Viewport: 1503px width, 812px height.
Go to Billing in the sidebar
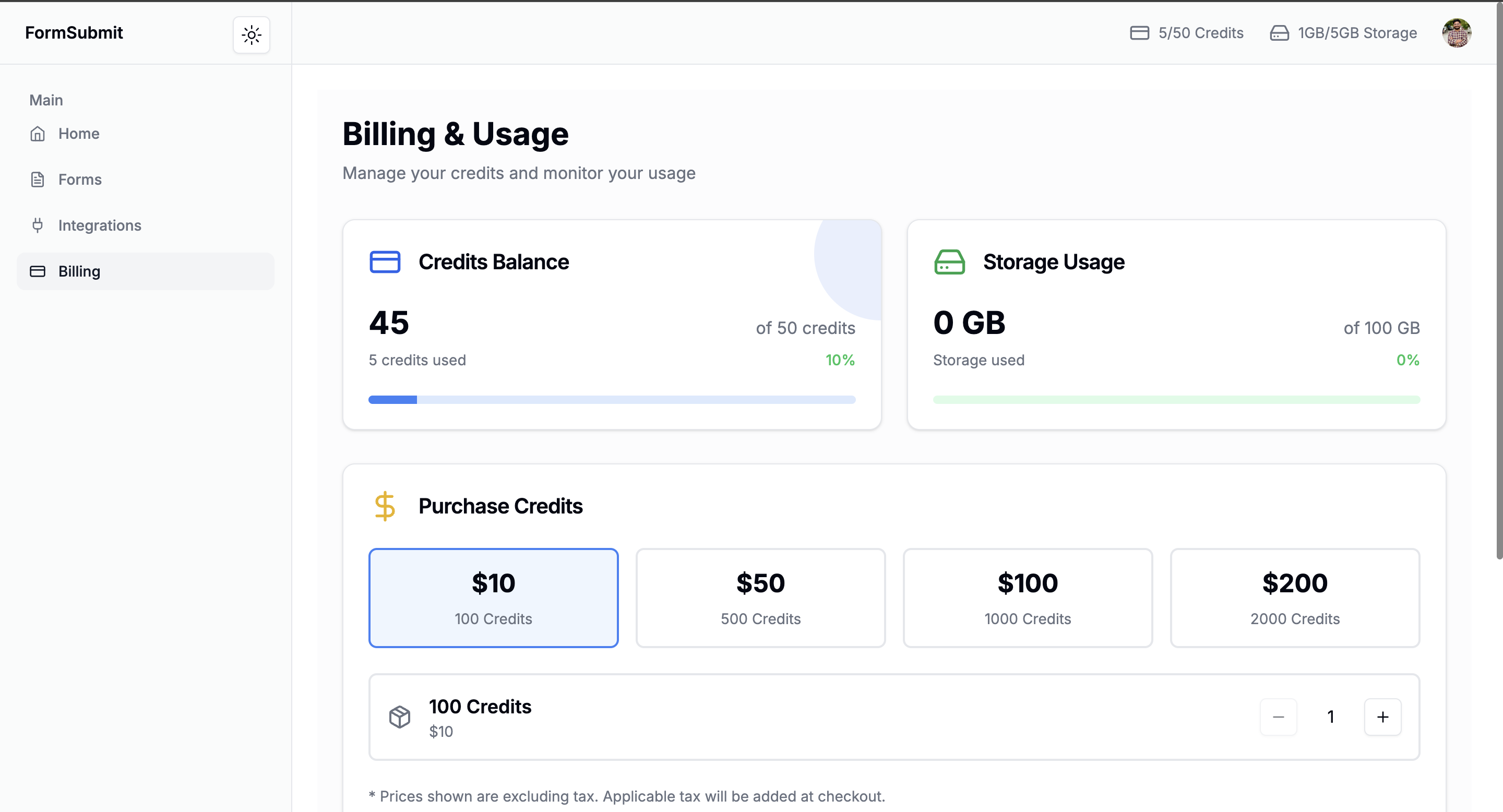79,271
